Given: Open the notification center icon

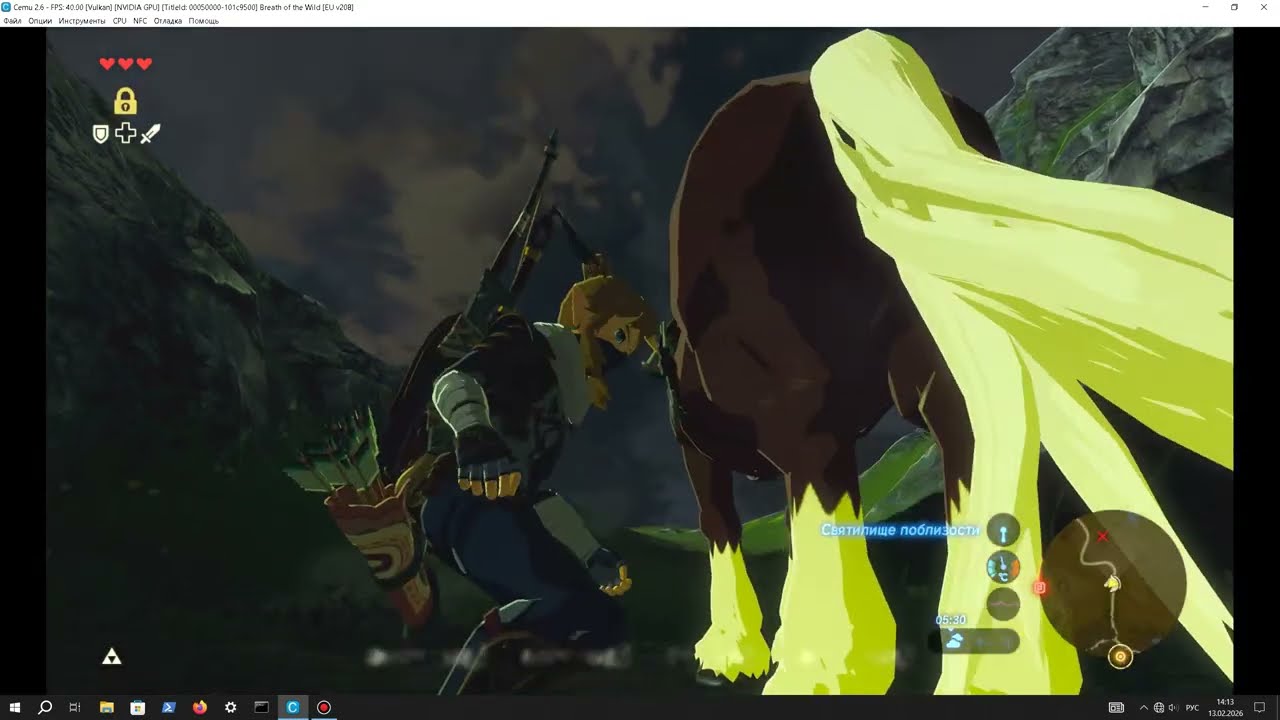Looking at the screenshot, I should 1260,707.
